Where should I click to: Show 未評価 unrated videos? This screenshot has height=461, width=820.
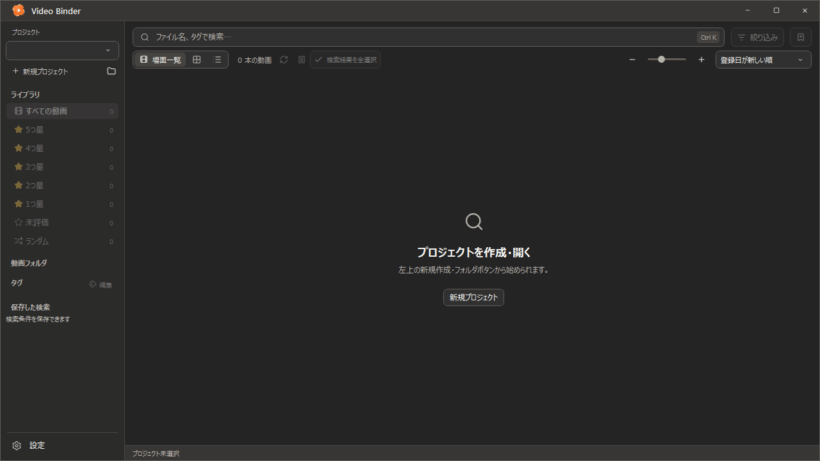click(x=62, y=223)
